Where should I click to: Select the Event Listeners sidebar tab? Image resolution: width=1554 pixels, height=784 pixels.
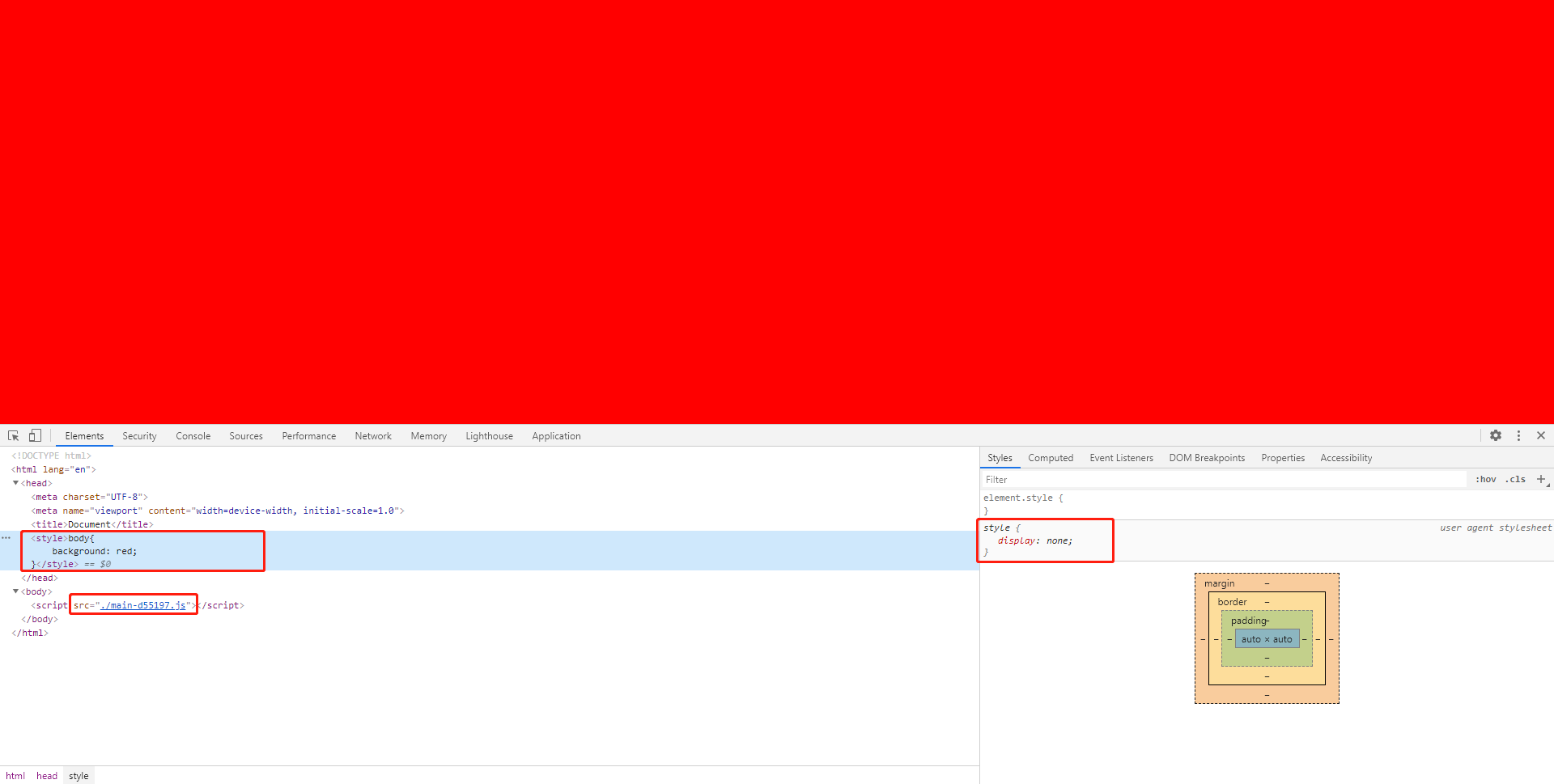tap(1121, 458)
